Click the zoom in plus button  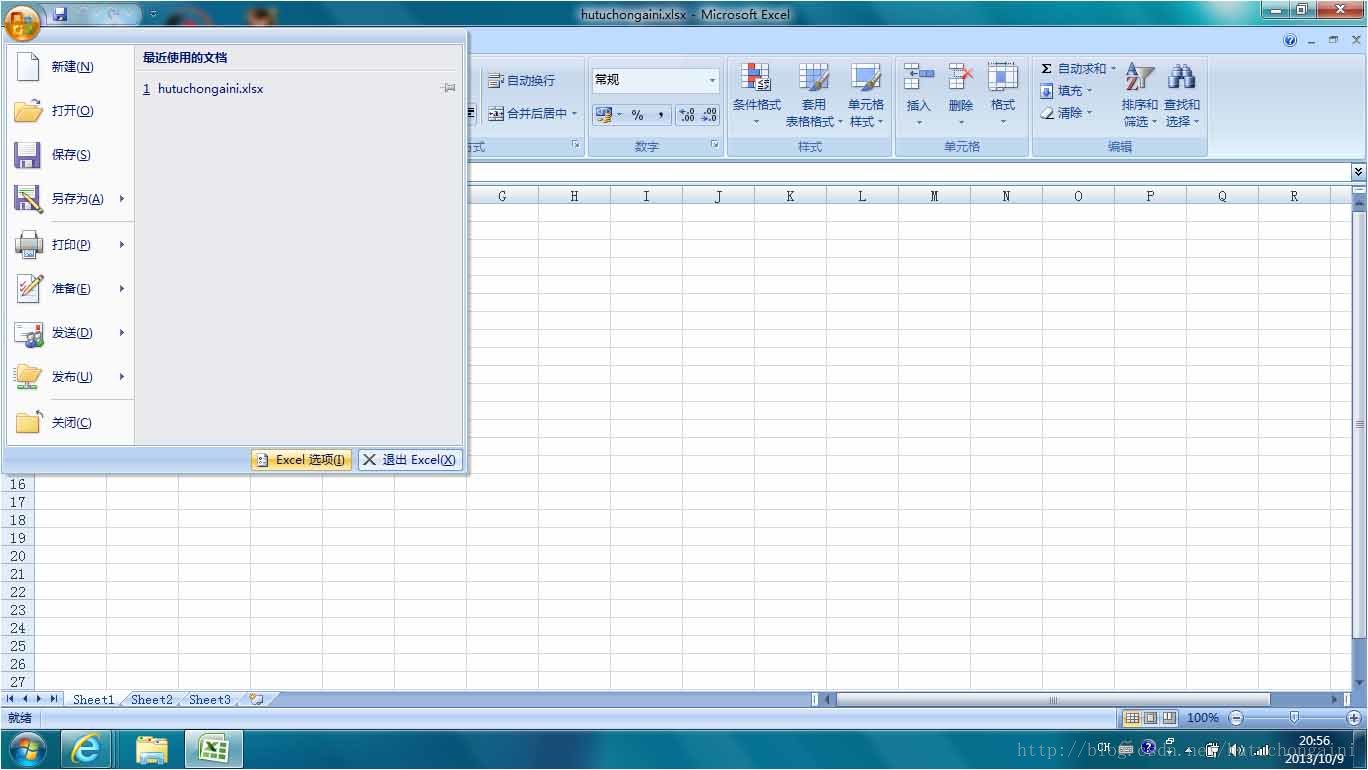click(x=1354, y=718)
